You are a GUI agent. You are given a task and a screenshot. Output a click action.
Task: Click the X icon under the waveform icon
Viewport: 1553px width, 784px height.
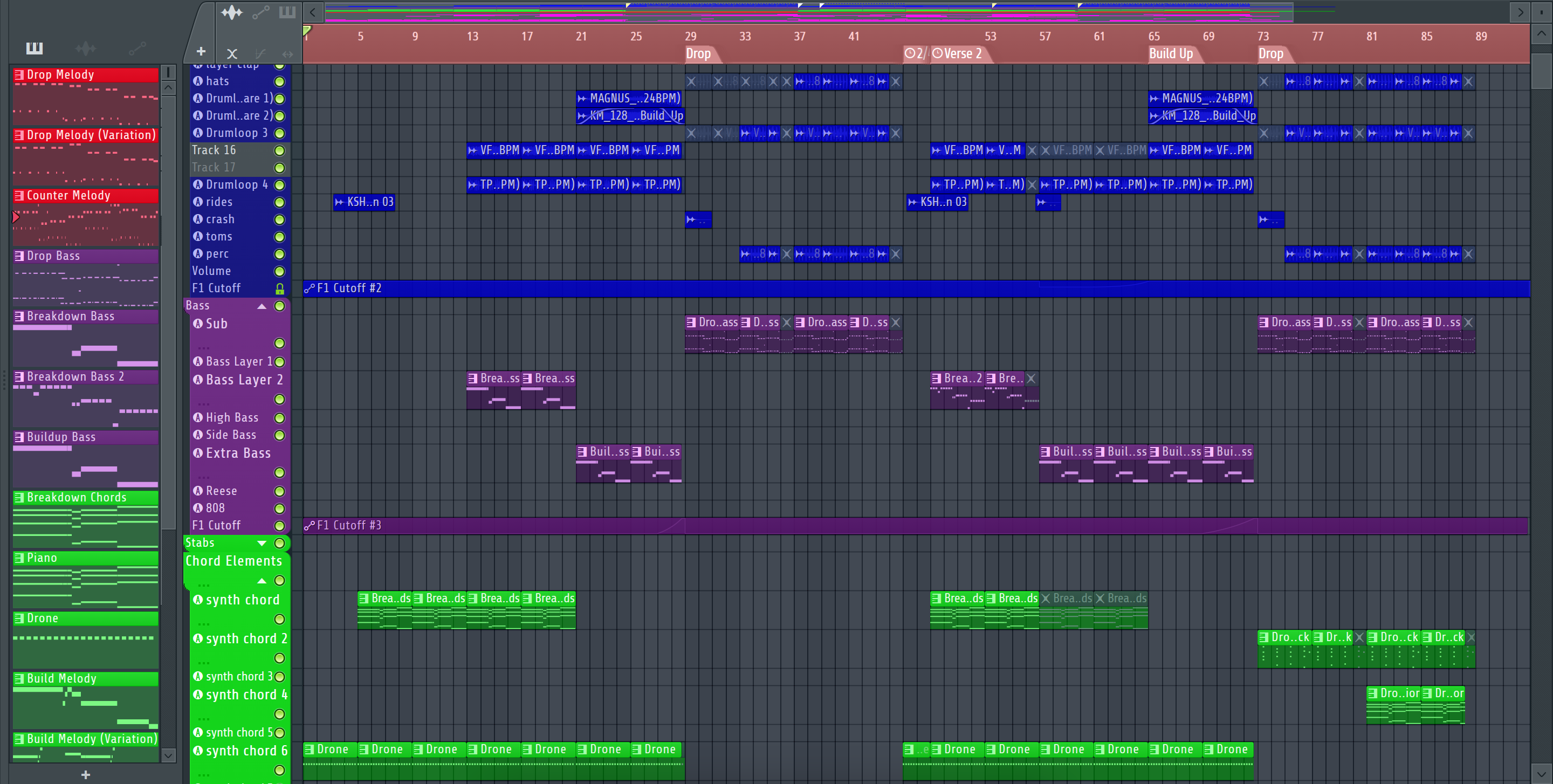(232, 53)
